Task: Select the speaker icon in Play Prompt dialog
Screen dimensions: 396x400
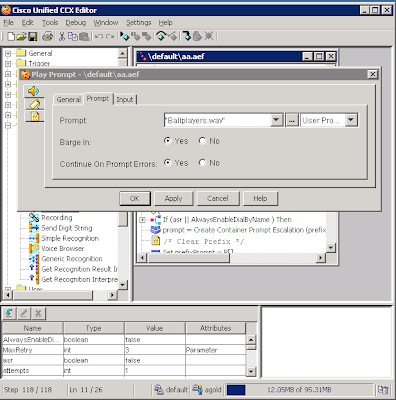Action: tap(34, 91)
